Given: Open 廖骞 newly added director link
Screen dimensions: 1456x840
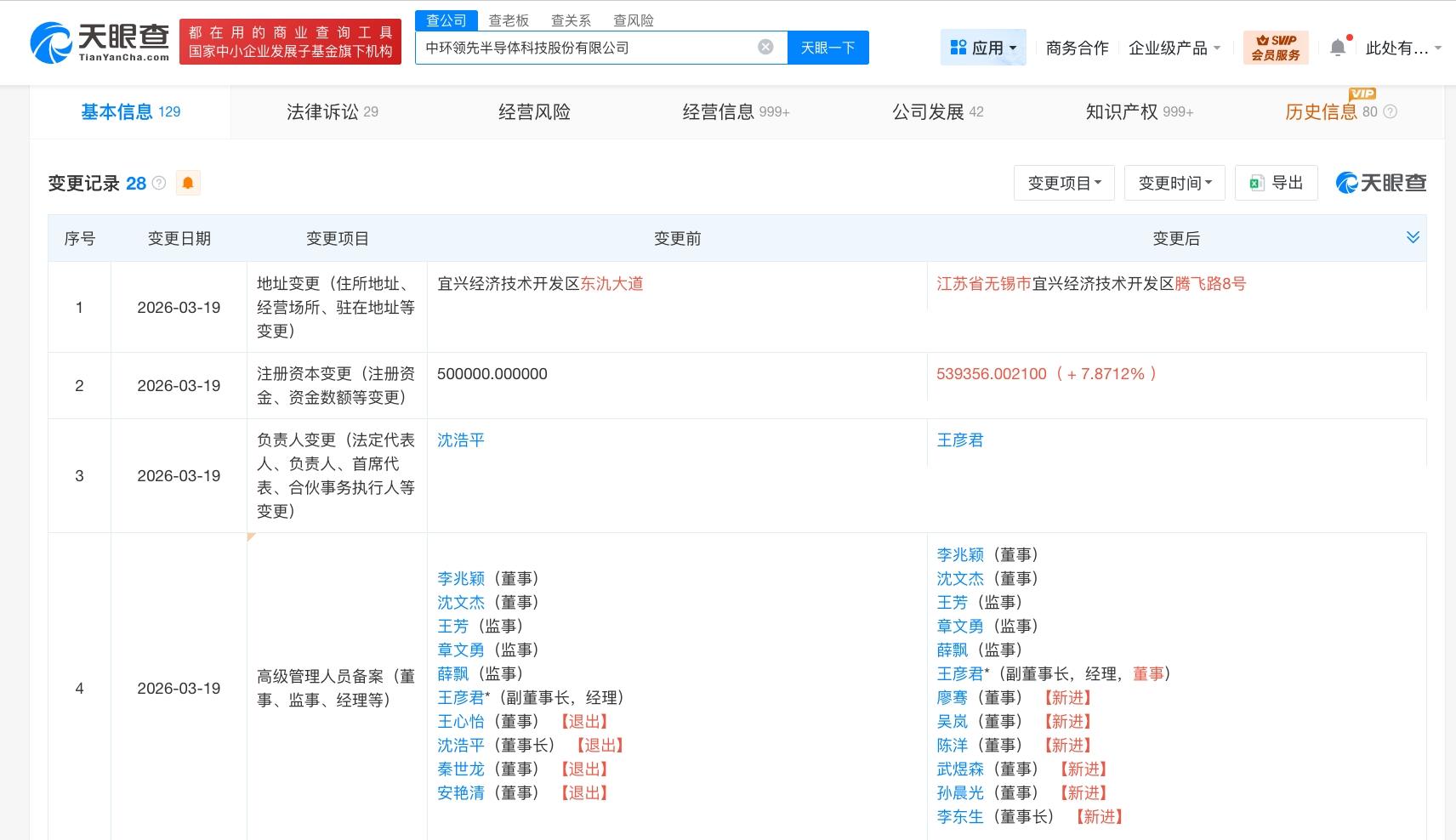Looking at the screenshot, I should click(x=953, y=697).
